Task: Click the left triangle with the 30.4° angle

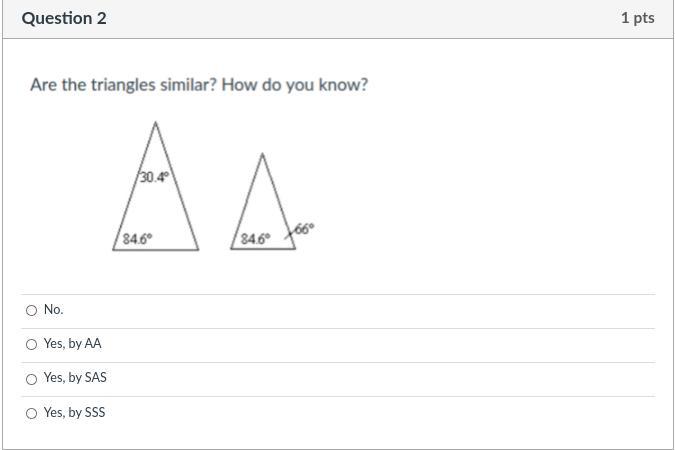Action: 155,205
